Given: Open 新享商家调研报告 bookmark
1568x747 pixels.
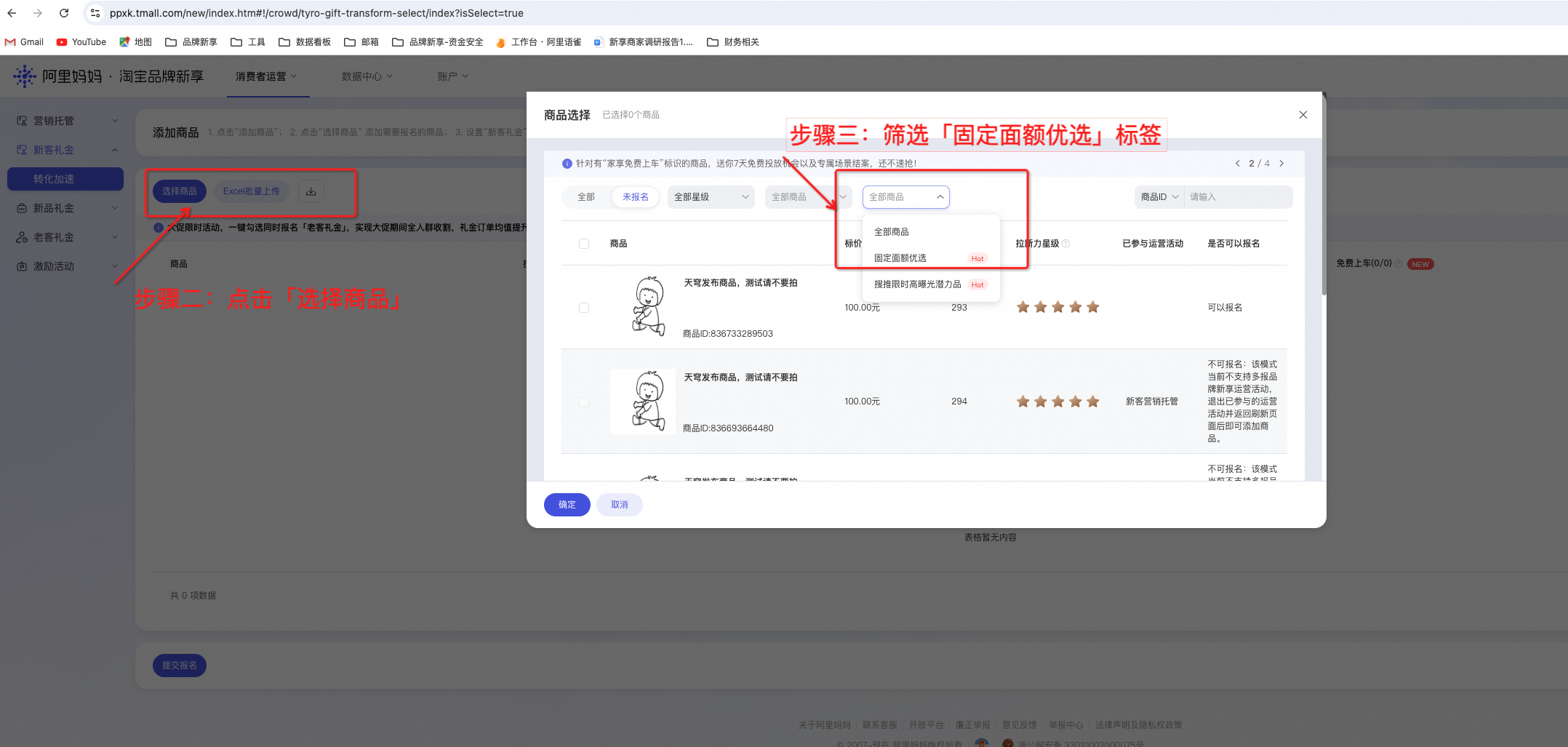Looking at the screenshot, I should [x=644, y=42].
